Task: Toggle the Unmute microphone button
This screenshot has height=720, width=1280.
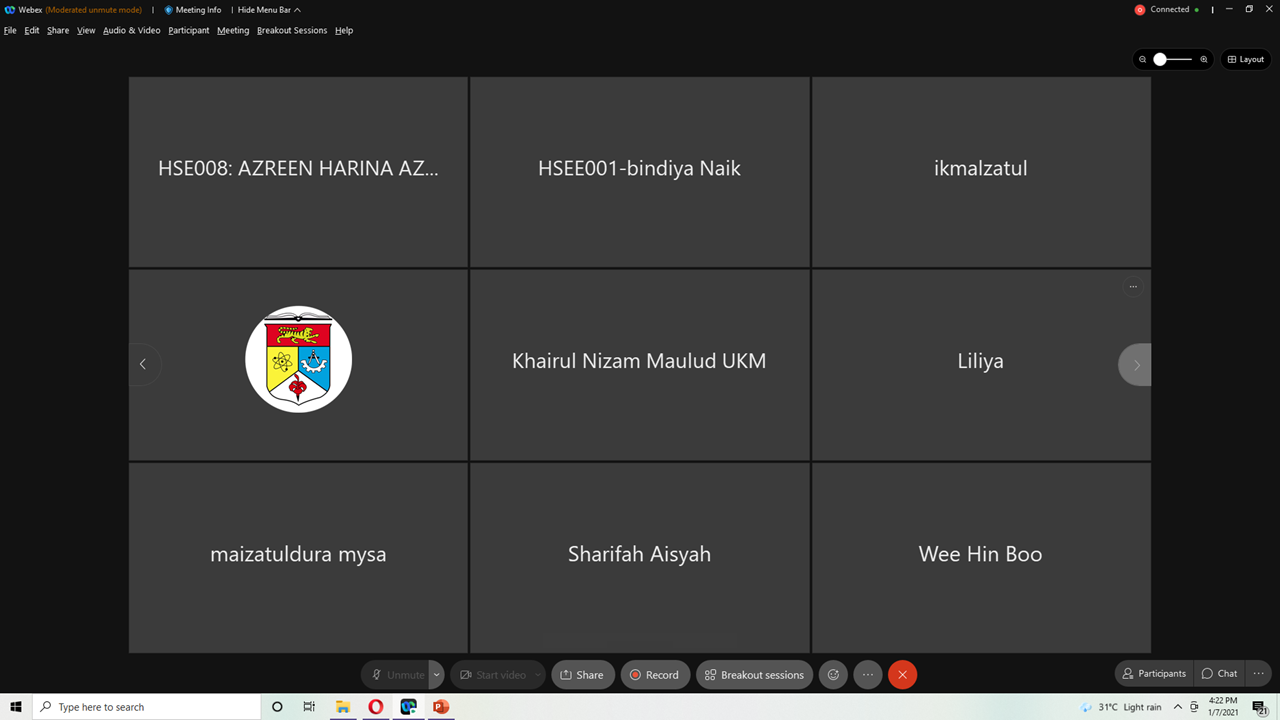Action: click(x=396, y=675)
